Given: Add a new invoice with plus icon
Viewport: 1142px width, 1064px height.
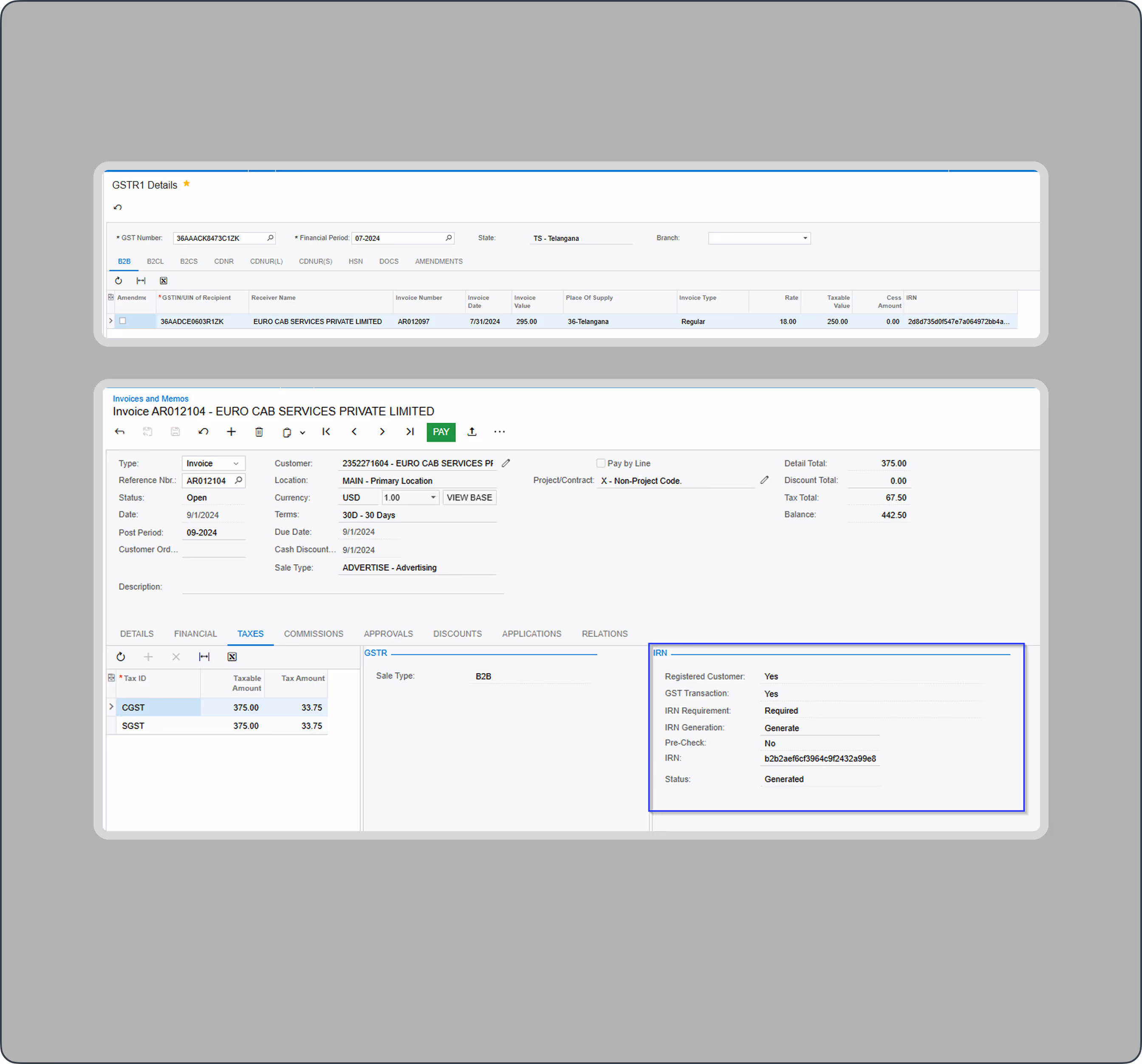Looking at the screenshot, I should tap(231, 432).
